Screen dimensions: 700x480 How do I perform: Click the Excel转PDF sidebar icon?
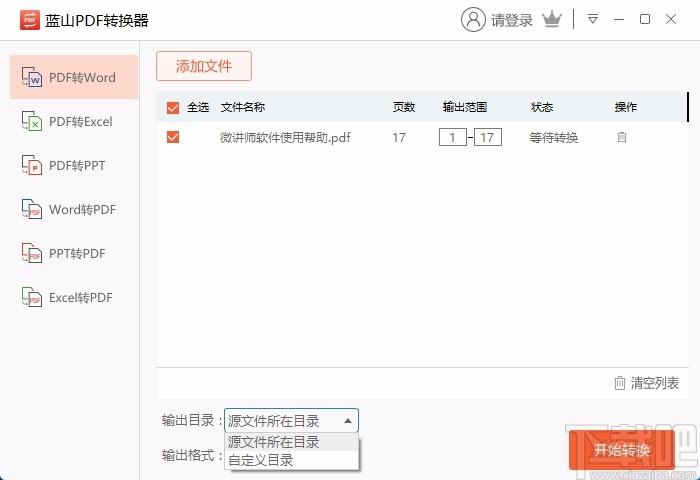[x=32, y=297]
